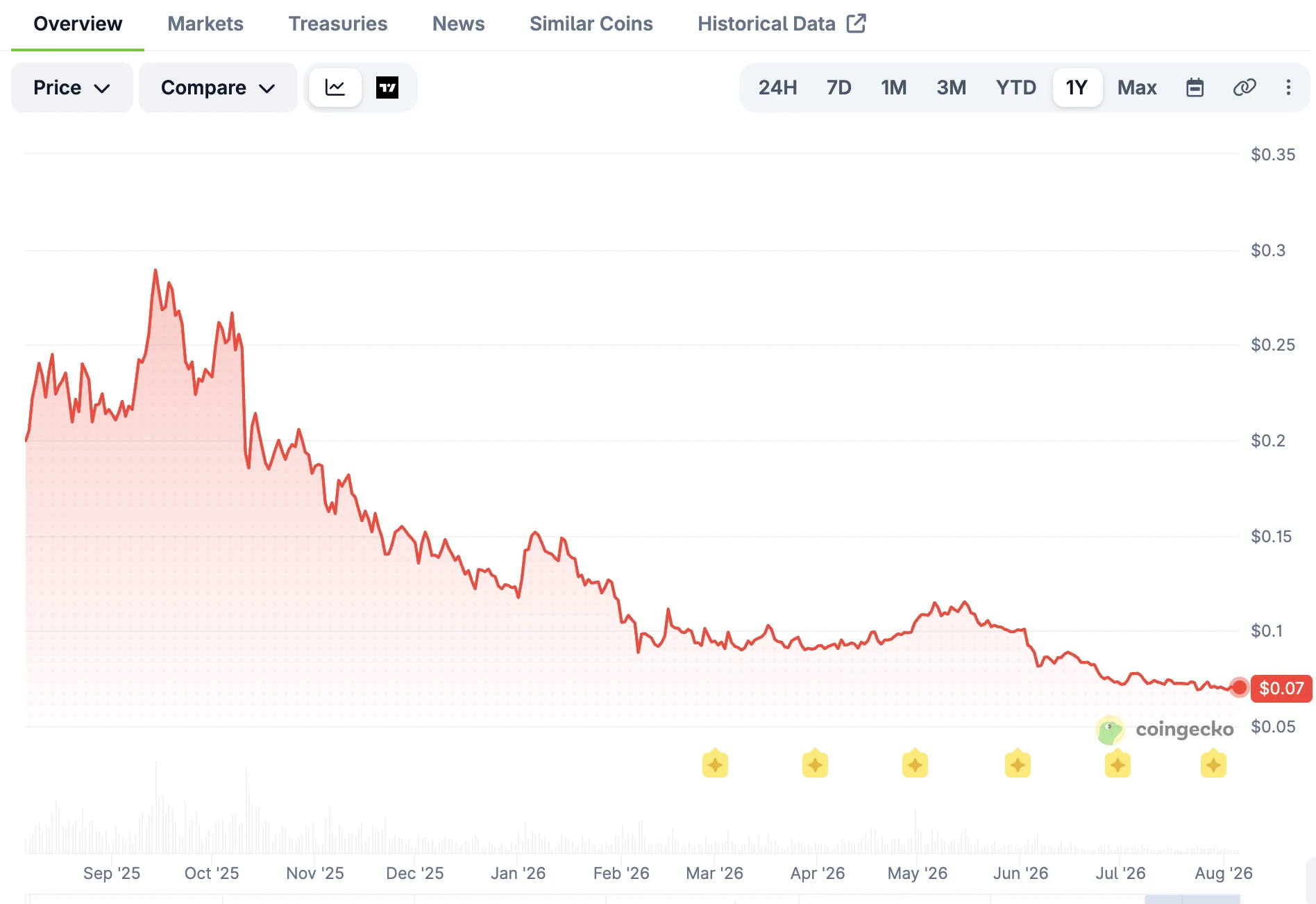The height and width of the screenshot is (904, 1316).
Task: Click the Feb '26 axis label
Action: click(x=621, y=873)
